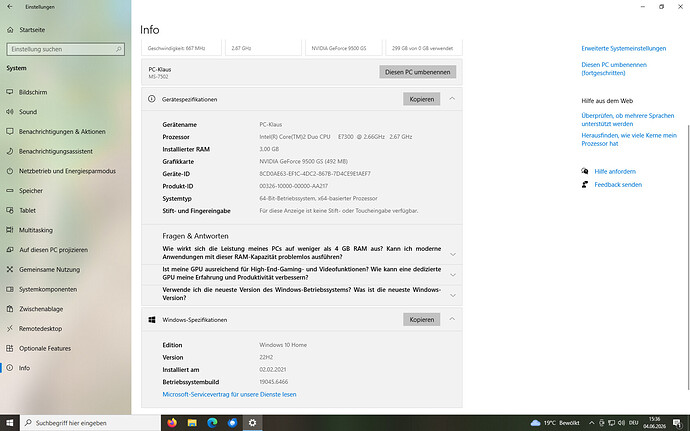
Task: Open Überprüfen, ob mehrere Sprachen link
Action: (x=628, y=120)
